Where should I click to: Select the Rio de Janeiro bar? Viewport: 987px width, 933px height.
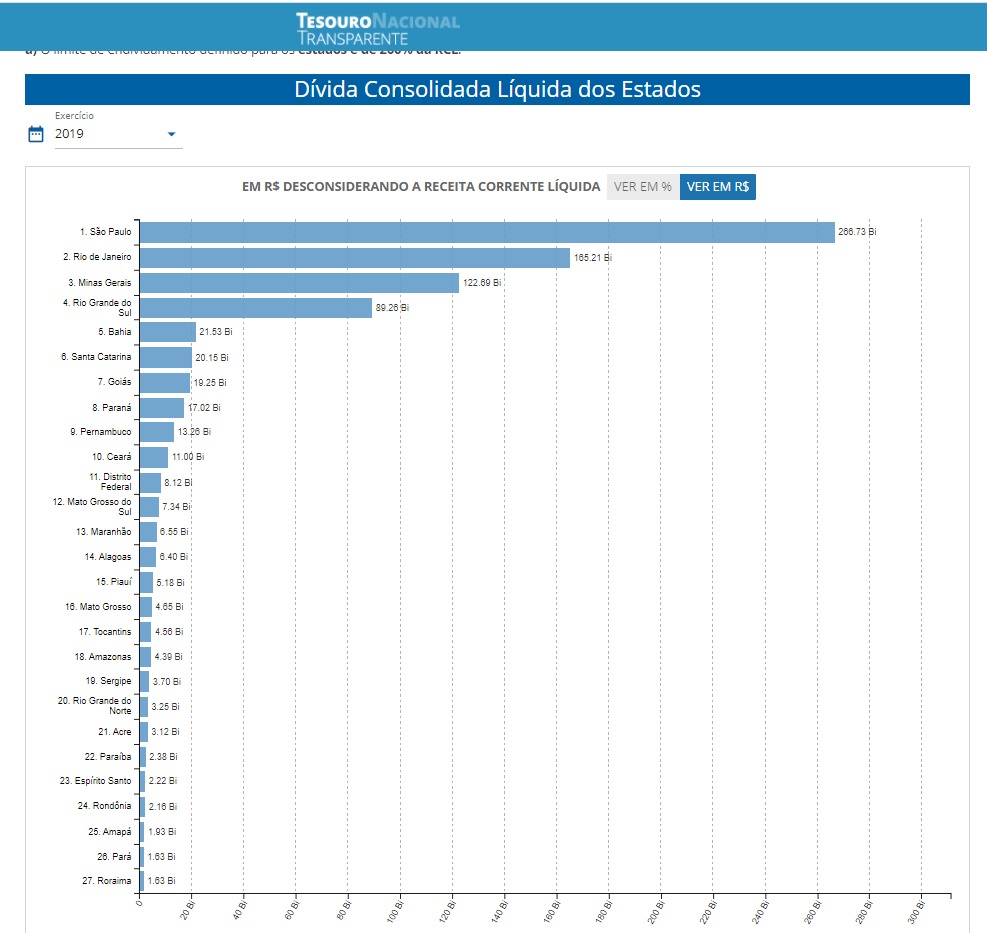[x=354, y=257]
